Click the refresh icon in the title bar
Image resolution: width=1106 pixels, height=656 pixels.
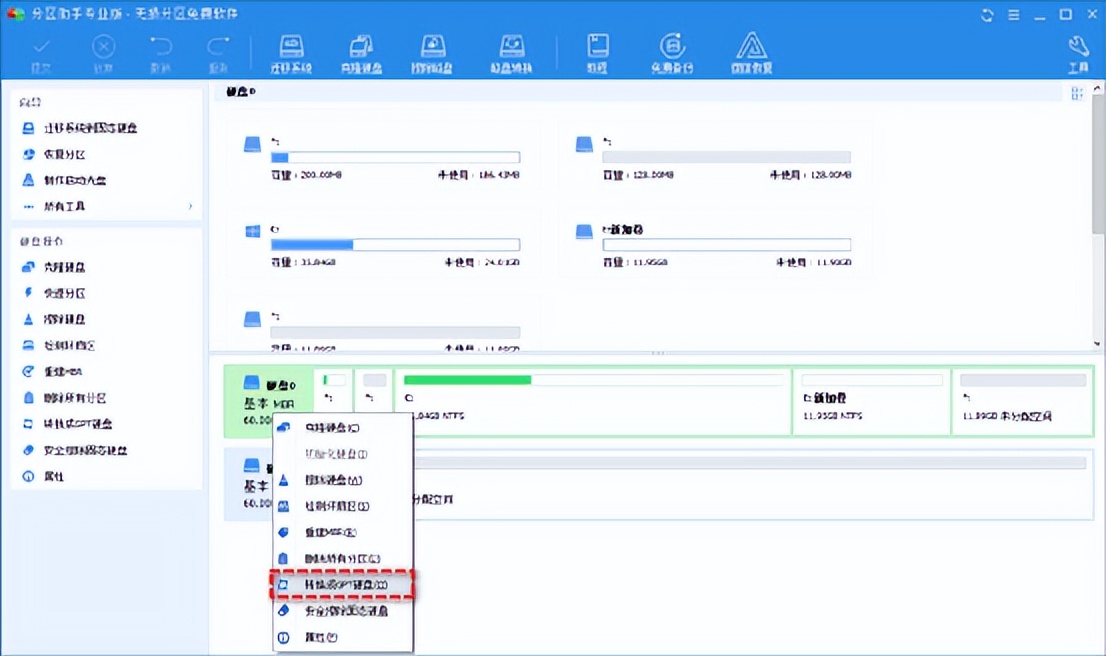(x=986, y=15)
